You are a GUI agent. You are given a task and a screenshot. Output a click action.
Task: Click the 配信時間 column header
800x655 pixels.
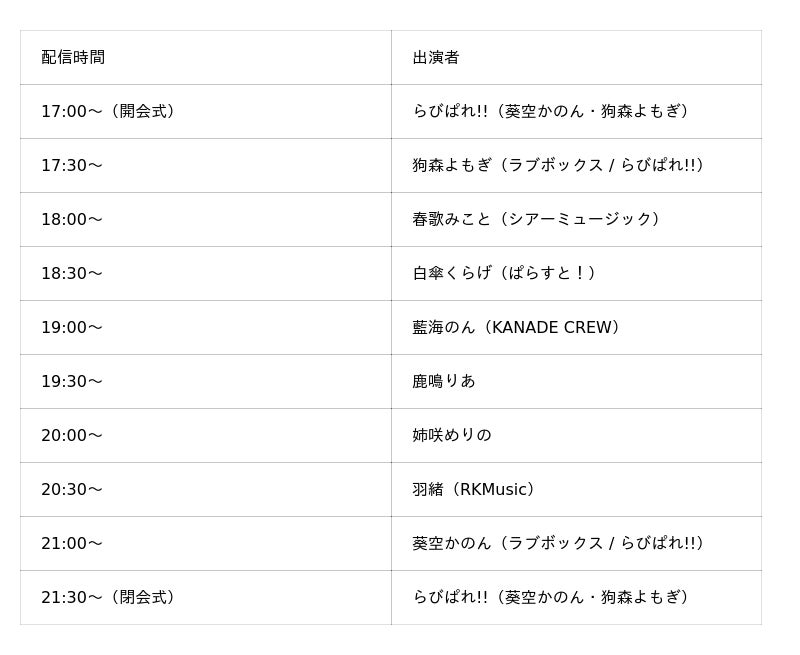[x=73, y=58]
